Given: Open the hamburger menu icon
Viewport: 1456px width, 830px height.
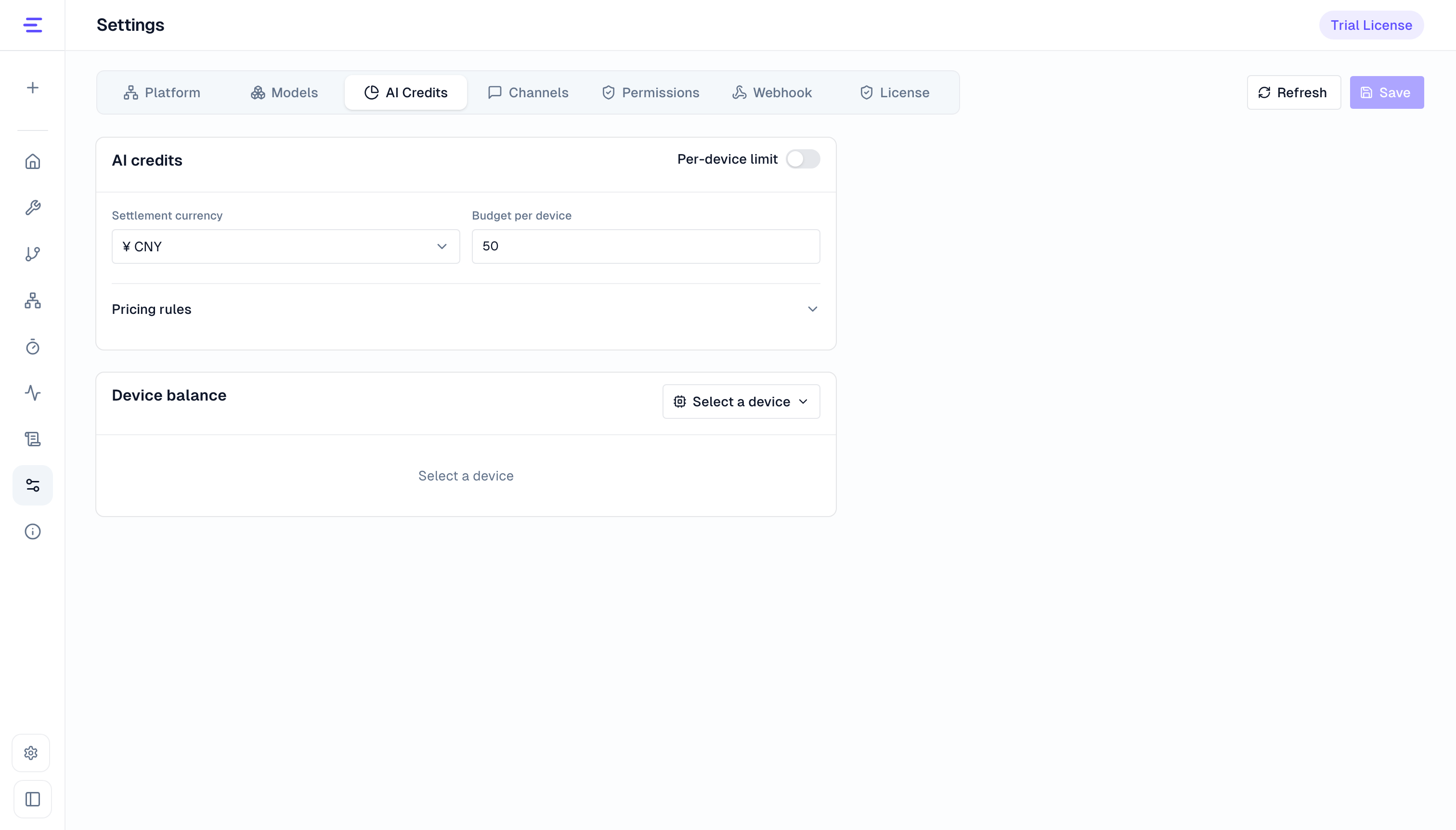Looking at the screenshot, I should coord(32,25).
